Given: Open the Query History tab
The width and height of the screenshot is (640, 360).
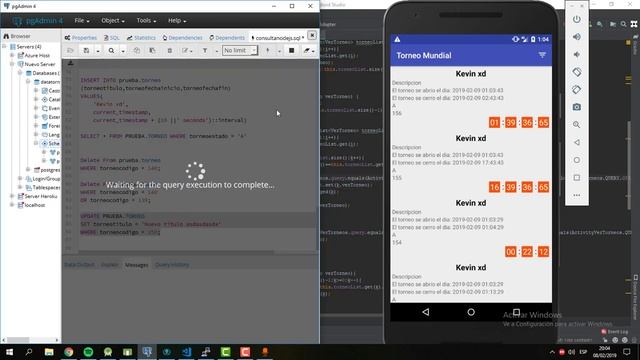Looking at the screenshot, I should [x=172, y=265].
